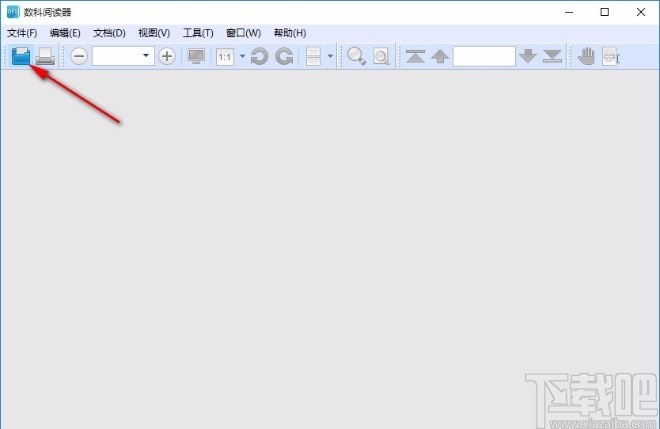The height and width of the screenshot is (429, 660).
Task: Open a file with the blue folder icon
Action: click(x=21, y=56)
